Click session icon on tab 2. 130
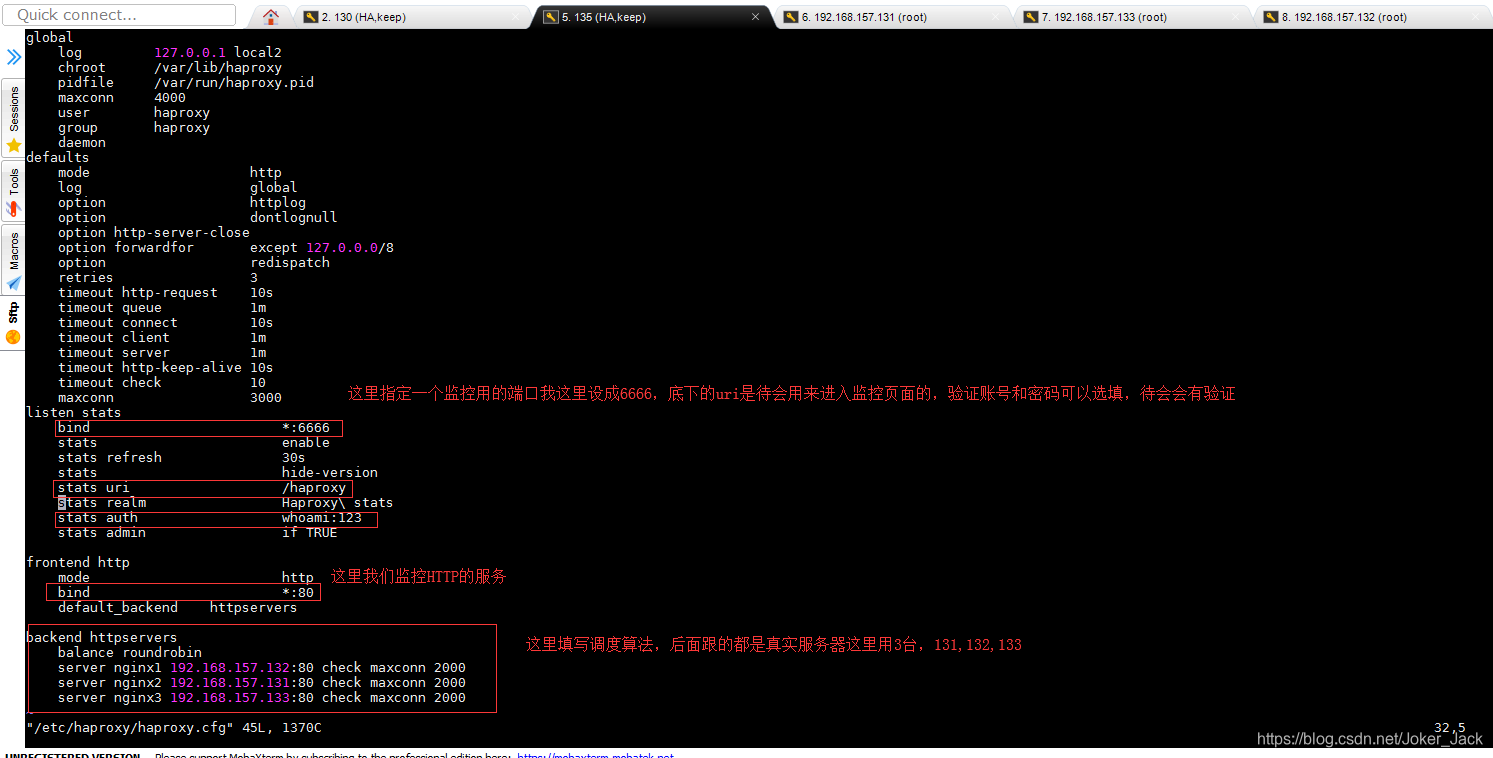This screenshot has height=758, width=1493. (310, 17)
